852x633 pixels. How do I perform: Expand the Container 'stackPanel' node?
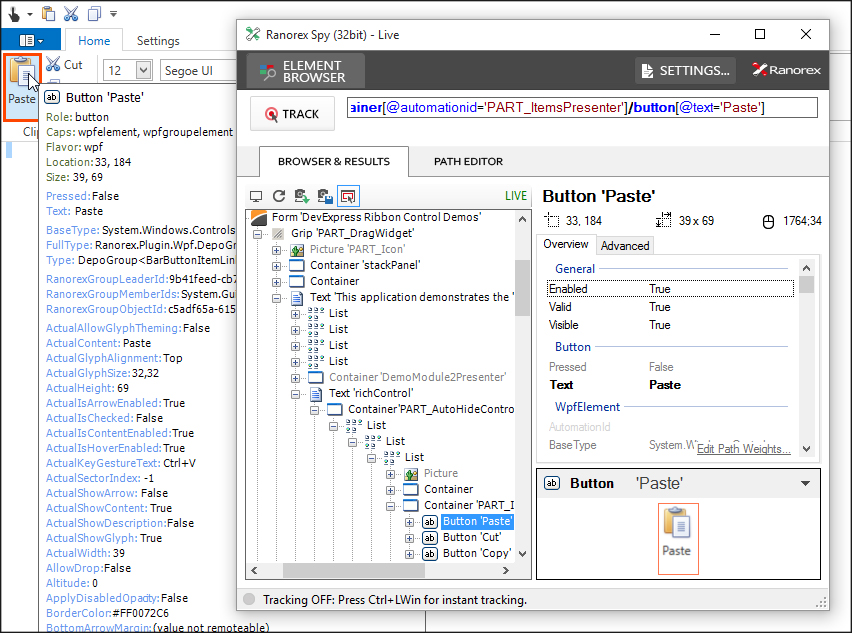point(277,266)
